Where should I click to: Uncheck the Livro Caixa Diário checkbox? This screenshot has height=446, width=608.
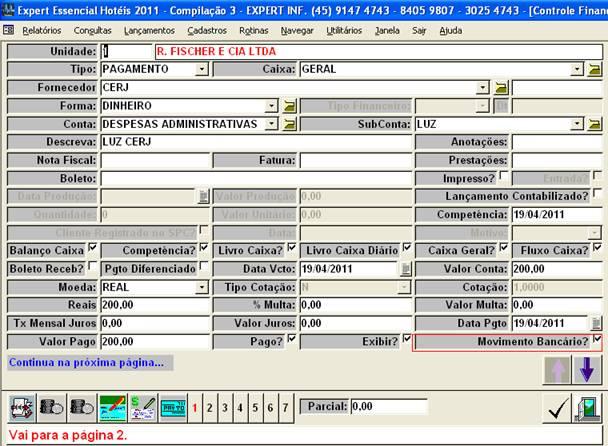[406, 249]
